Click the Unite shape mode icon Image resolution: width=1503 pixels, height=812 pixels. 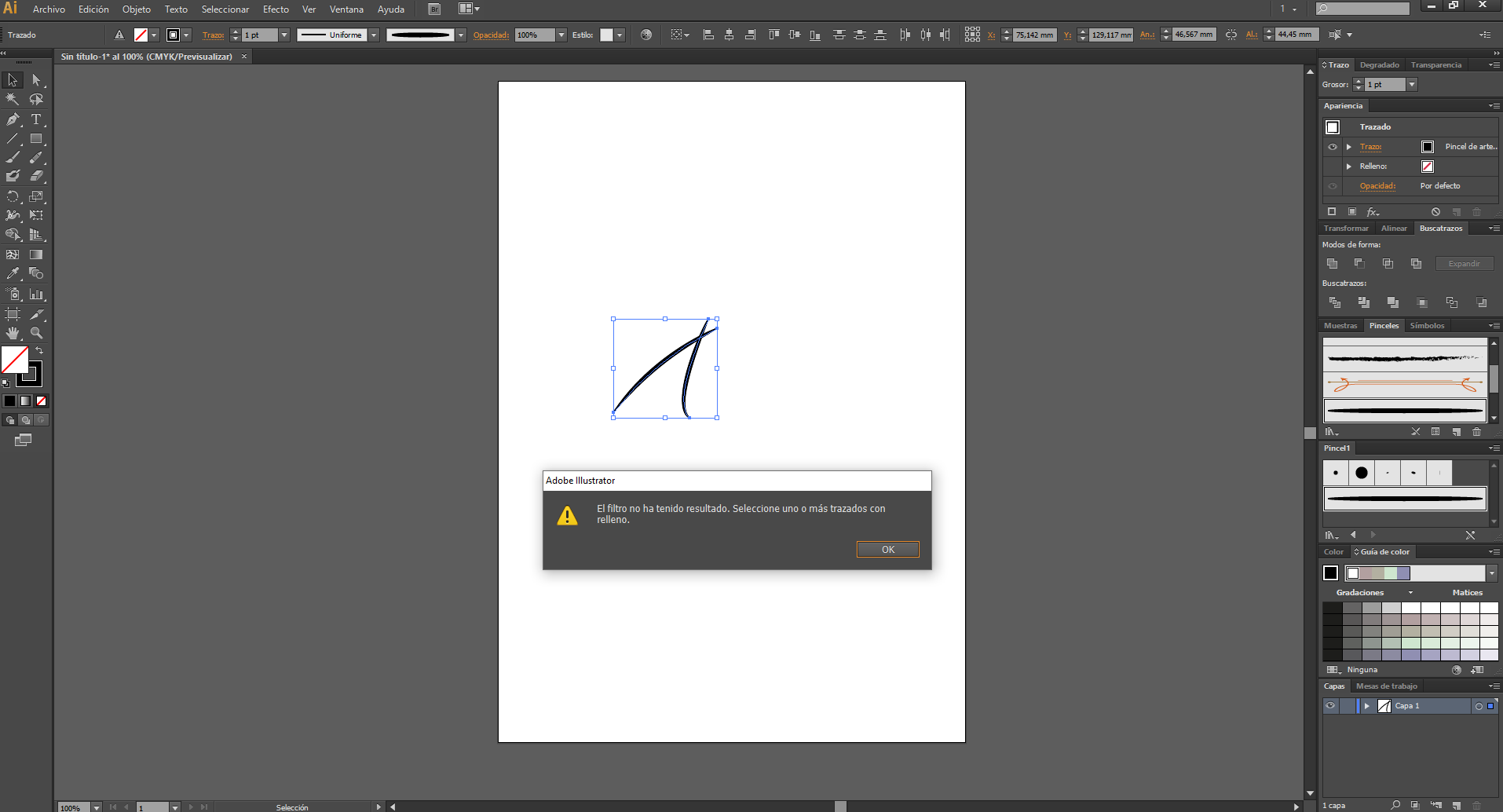coord(1332,264)
